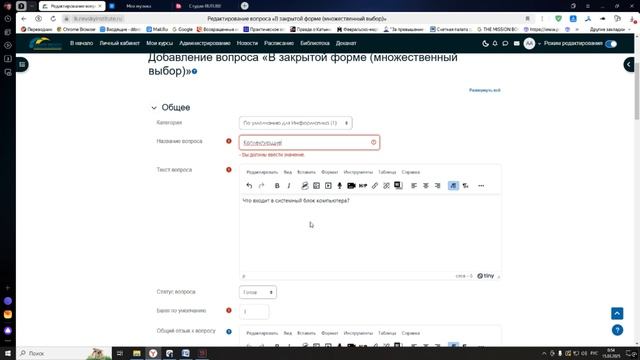The height and width of the screenshot is (360, 640).
Task: Open the round help question-mark button
Action: pyautogui.click(x=617, y=330)
